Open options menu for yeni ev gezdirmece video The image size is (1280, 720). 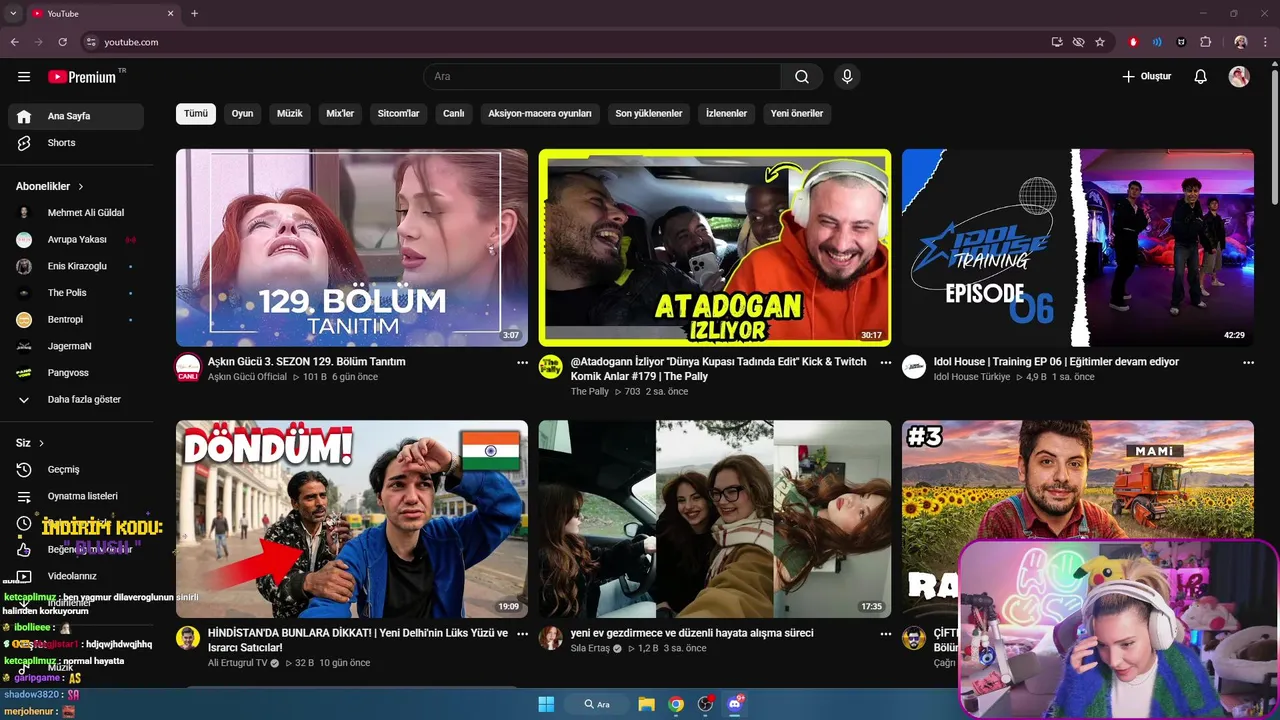pyautogui.click(x=885, y=634)
